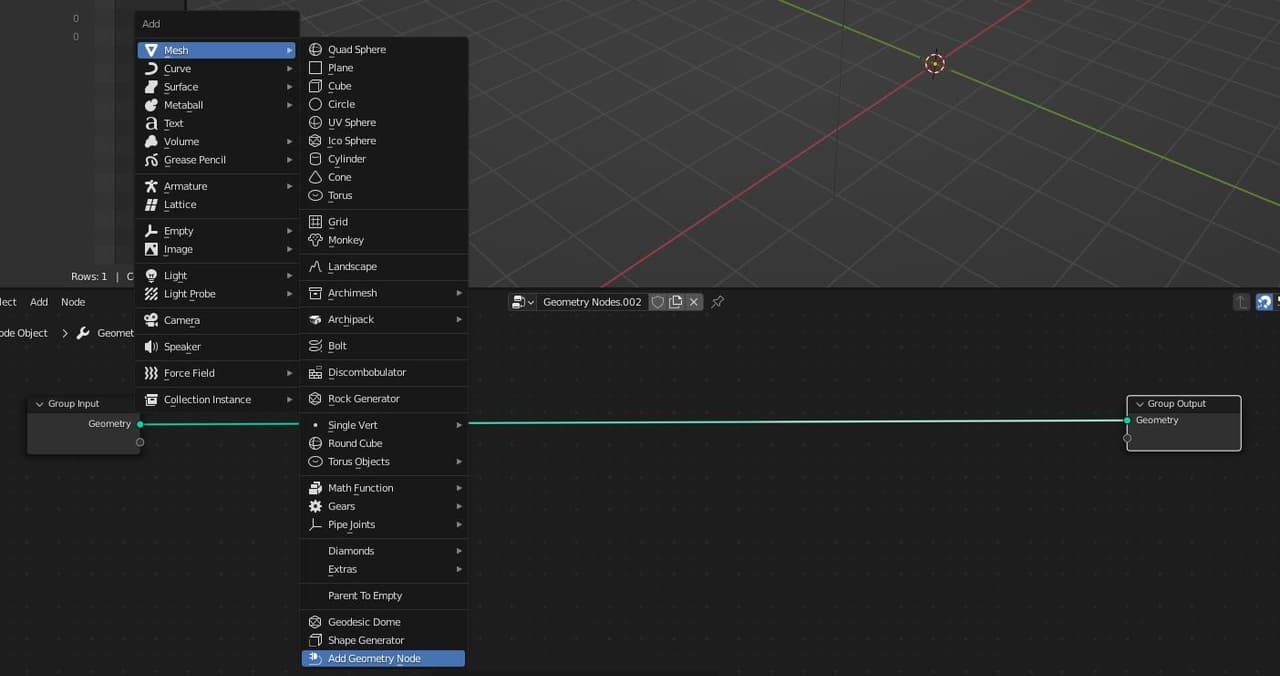Open the Image submenu

216,249
